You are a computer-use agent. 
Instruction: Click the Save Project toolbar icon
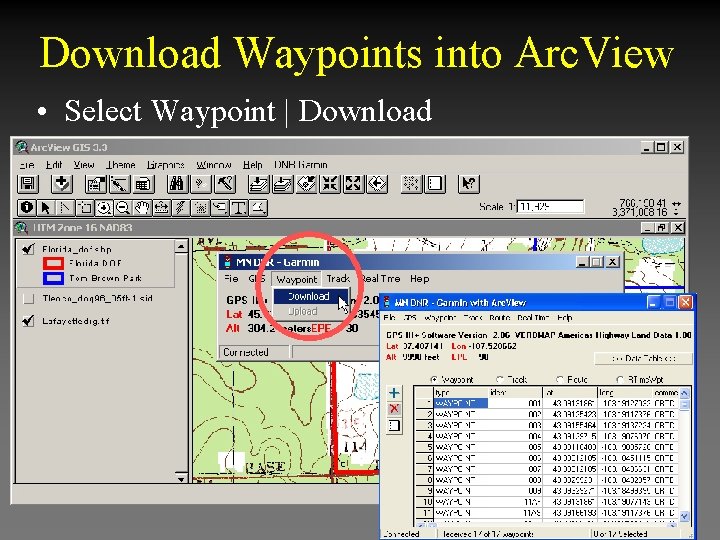28,184
